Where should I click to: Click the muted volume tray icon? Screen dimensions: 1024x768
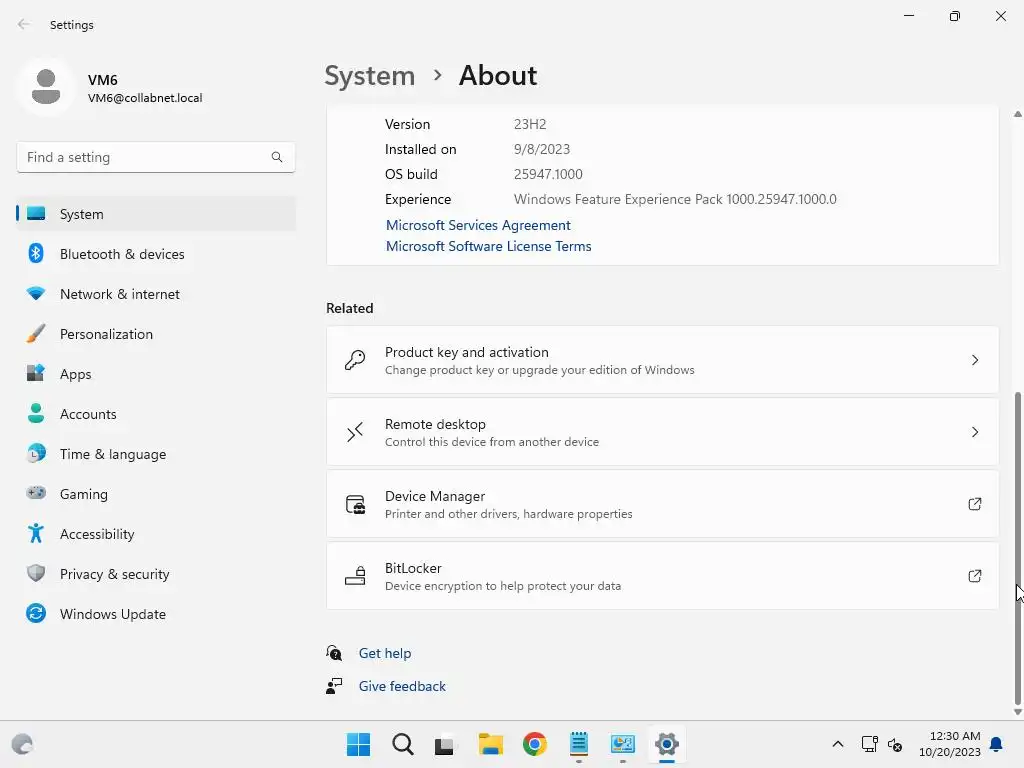pos(895,744)
